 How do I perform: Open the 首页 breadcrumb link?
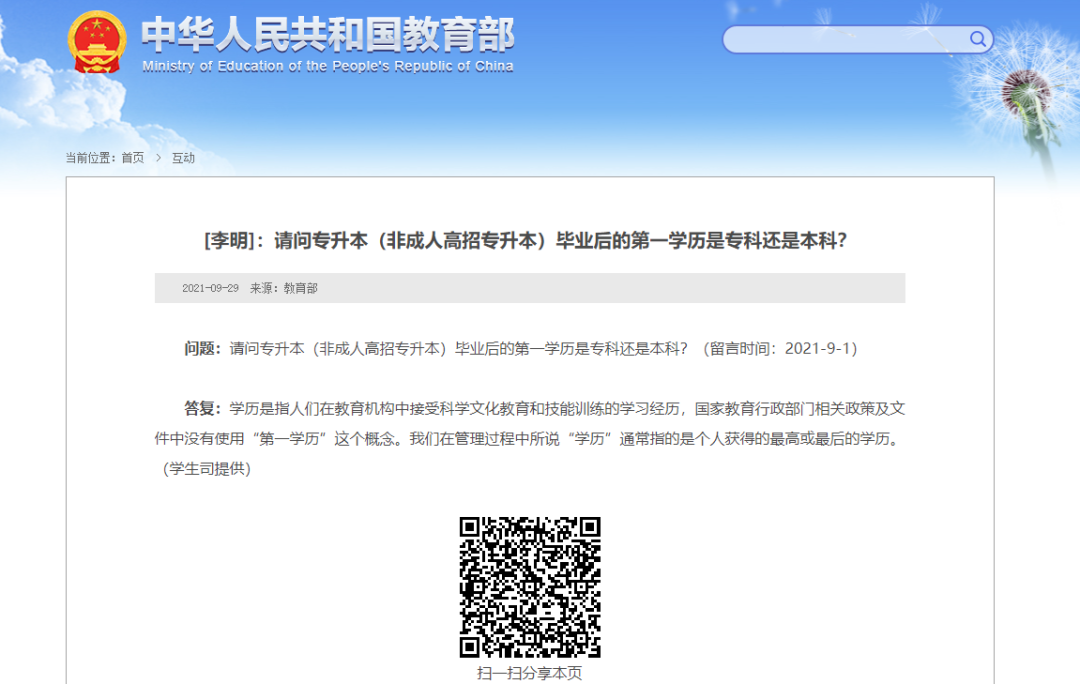tap(132, 157)
